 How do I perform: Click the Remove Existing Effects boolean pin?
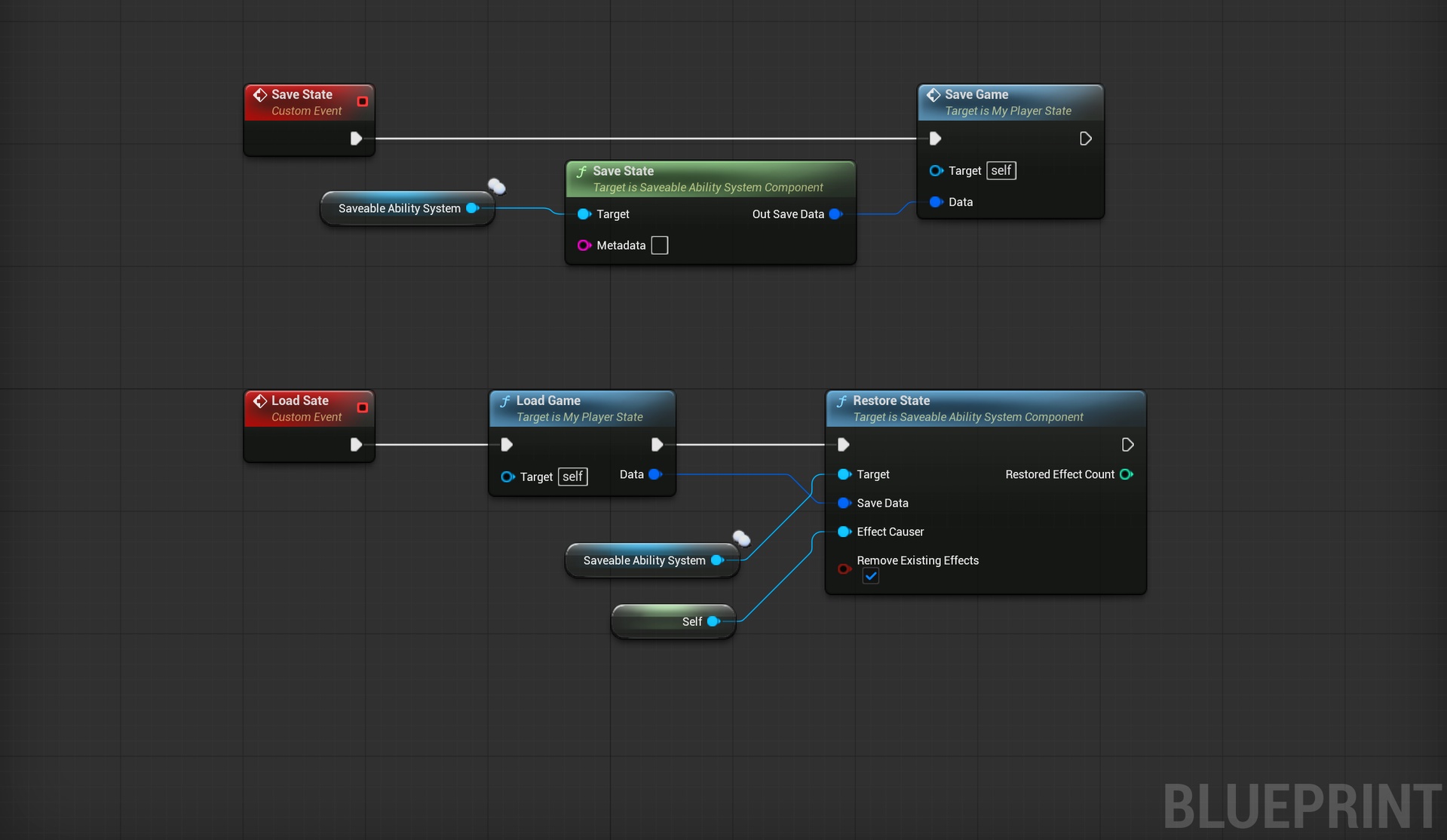coord(845,569)
